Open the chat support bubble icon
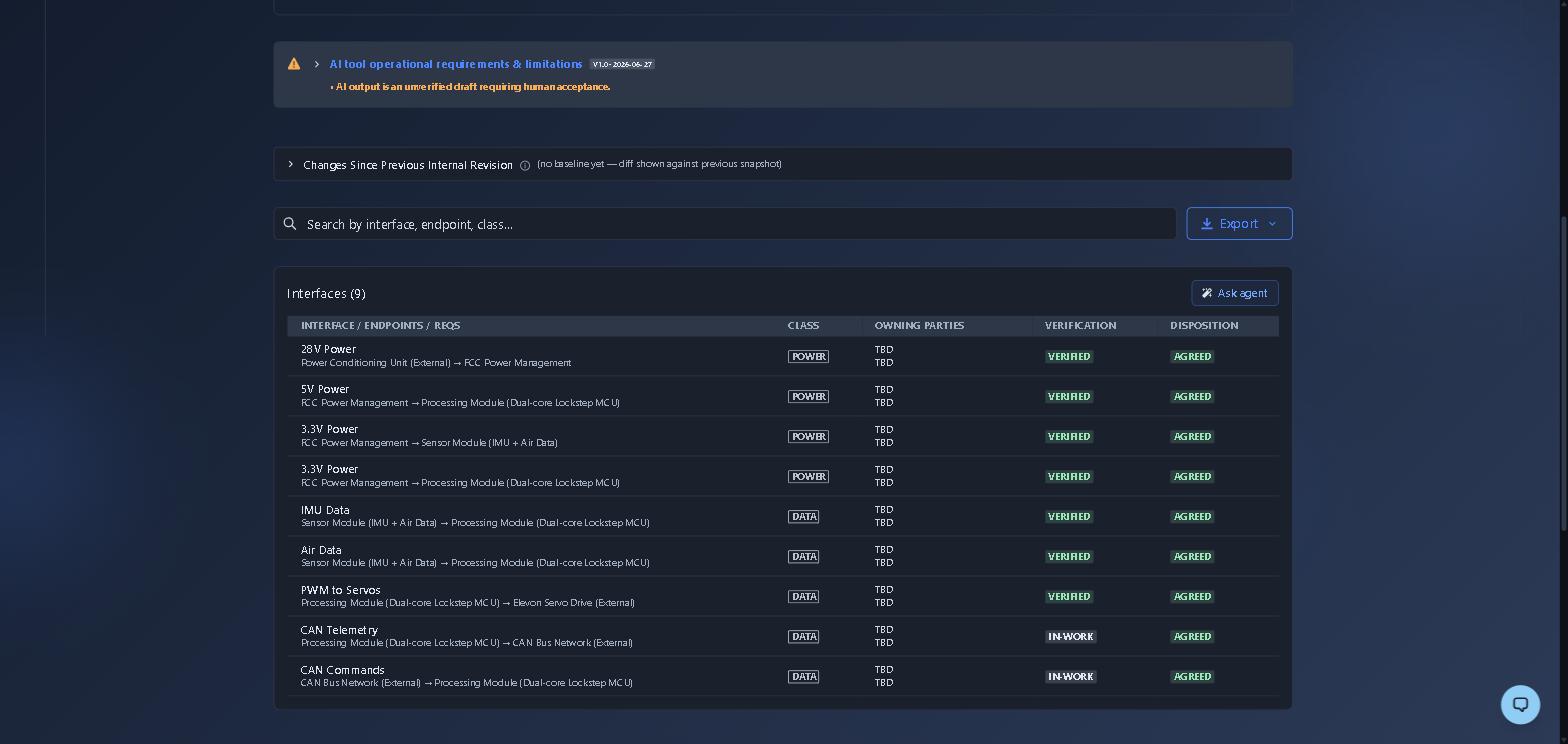 pyautogui.click(x=1520, y=704)
